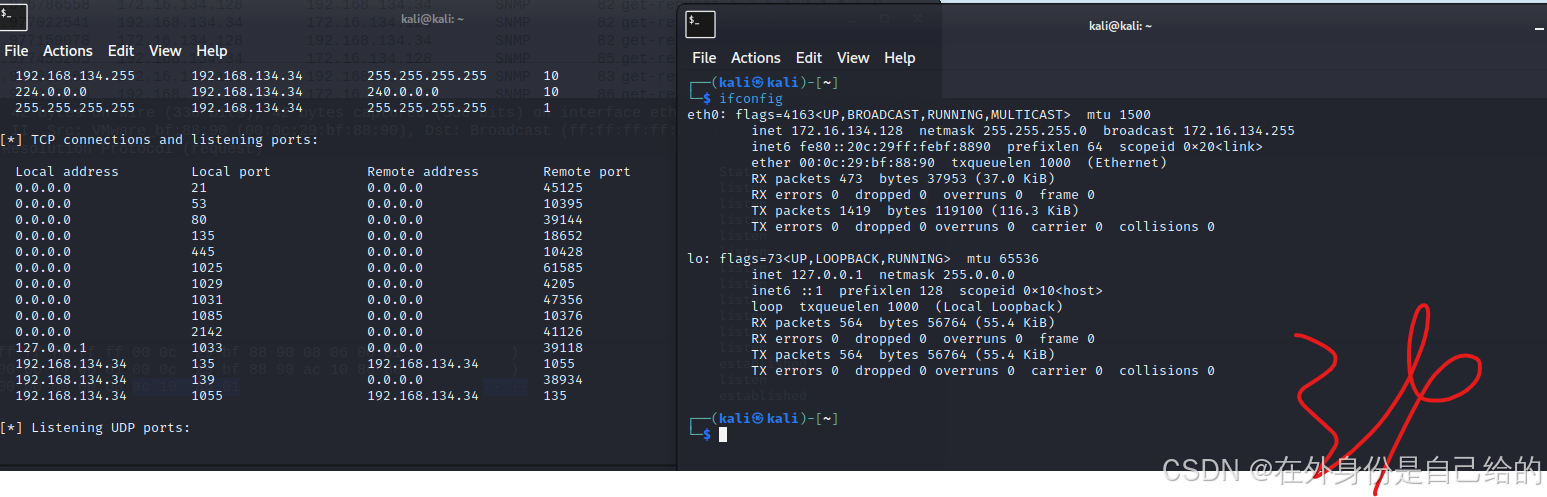Click the terminal icon in the right window title bar

pos(701,24)
